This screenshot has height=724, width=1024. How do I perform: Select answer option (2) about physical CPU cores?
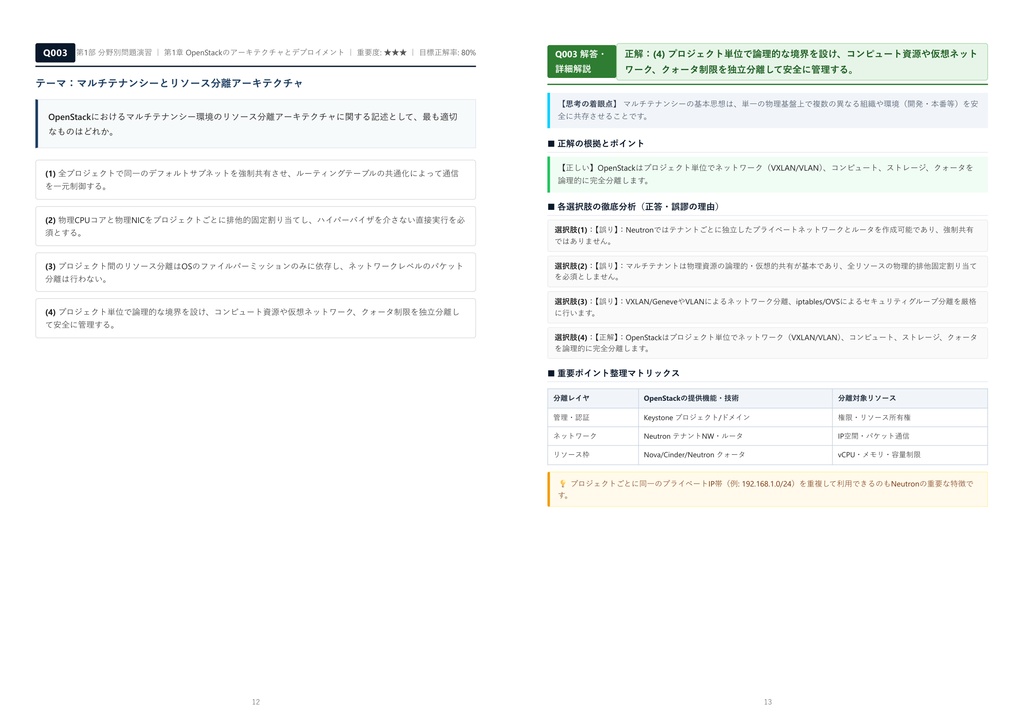(255, 226)
